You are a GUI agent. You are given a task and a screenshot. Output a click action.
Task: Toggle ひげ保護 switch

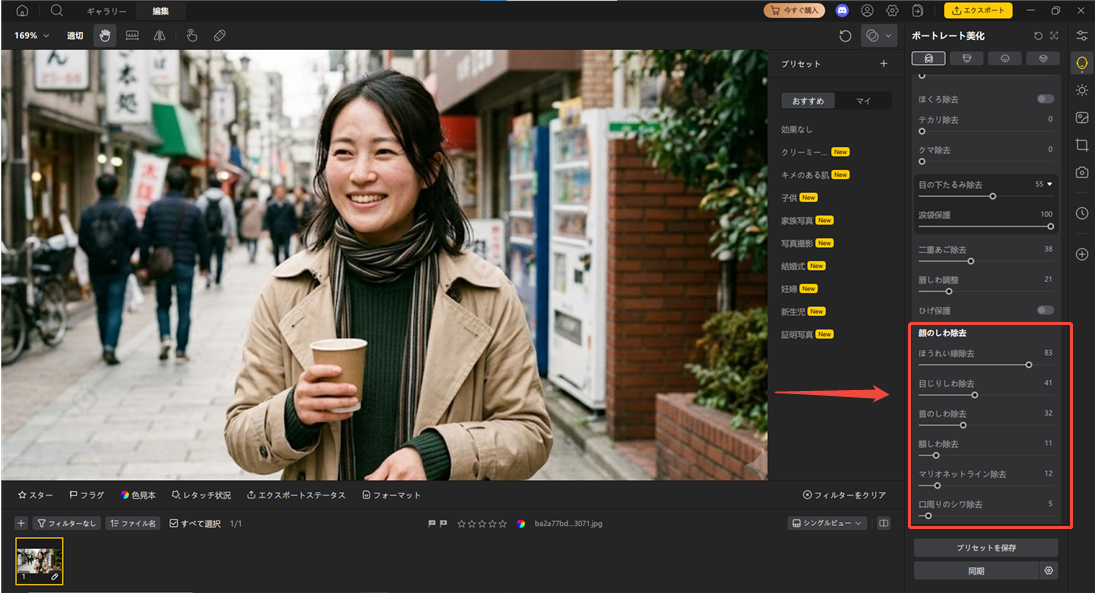click(1045, 310)
